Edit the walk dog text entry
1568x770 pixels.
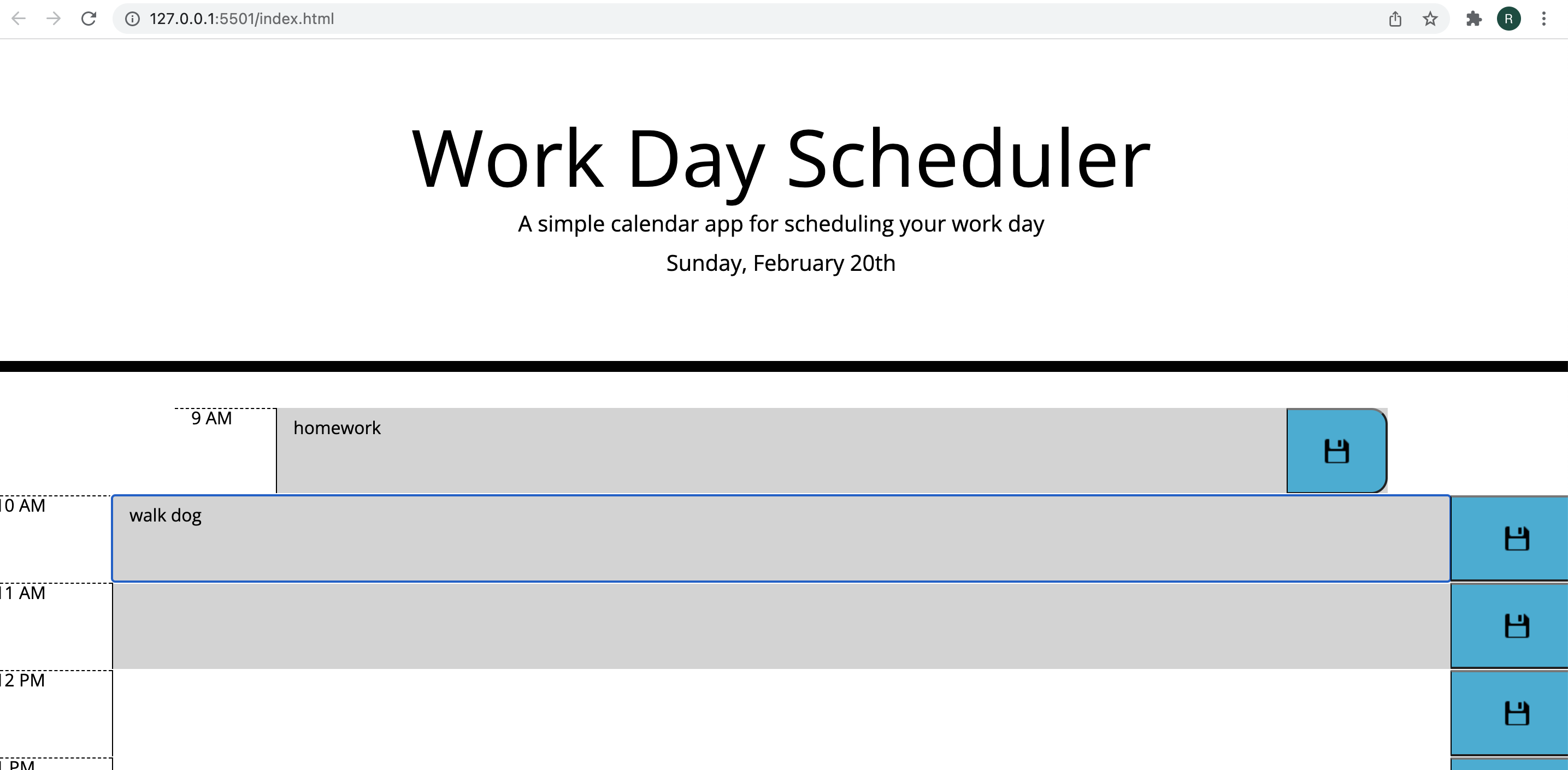coord(730,538)
